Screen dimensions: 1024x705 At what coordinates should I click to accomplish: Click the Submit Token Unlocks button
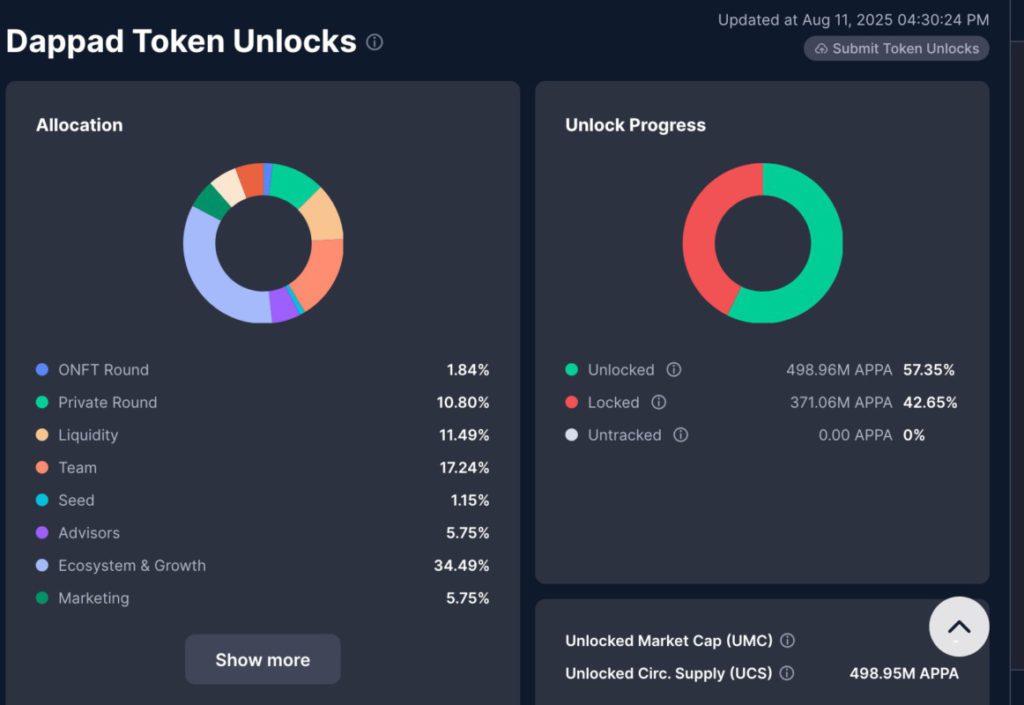pos(896,48)
